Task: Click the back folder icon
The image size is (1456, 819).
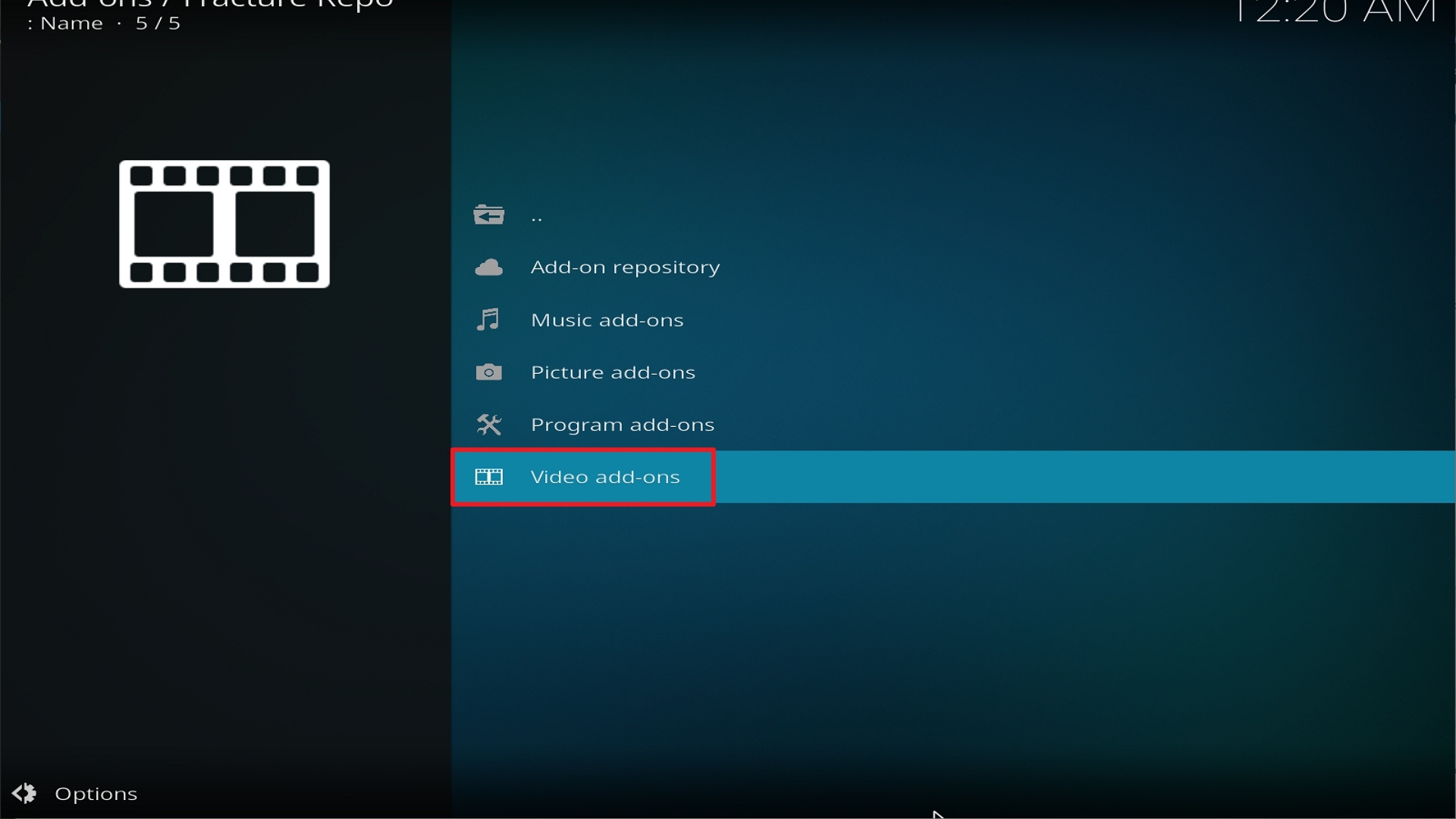Action: pyautogui.click(x=488, y=215)
